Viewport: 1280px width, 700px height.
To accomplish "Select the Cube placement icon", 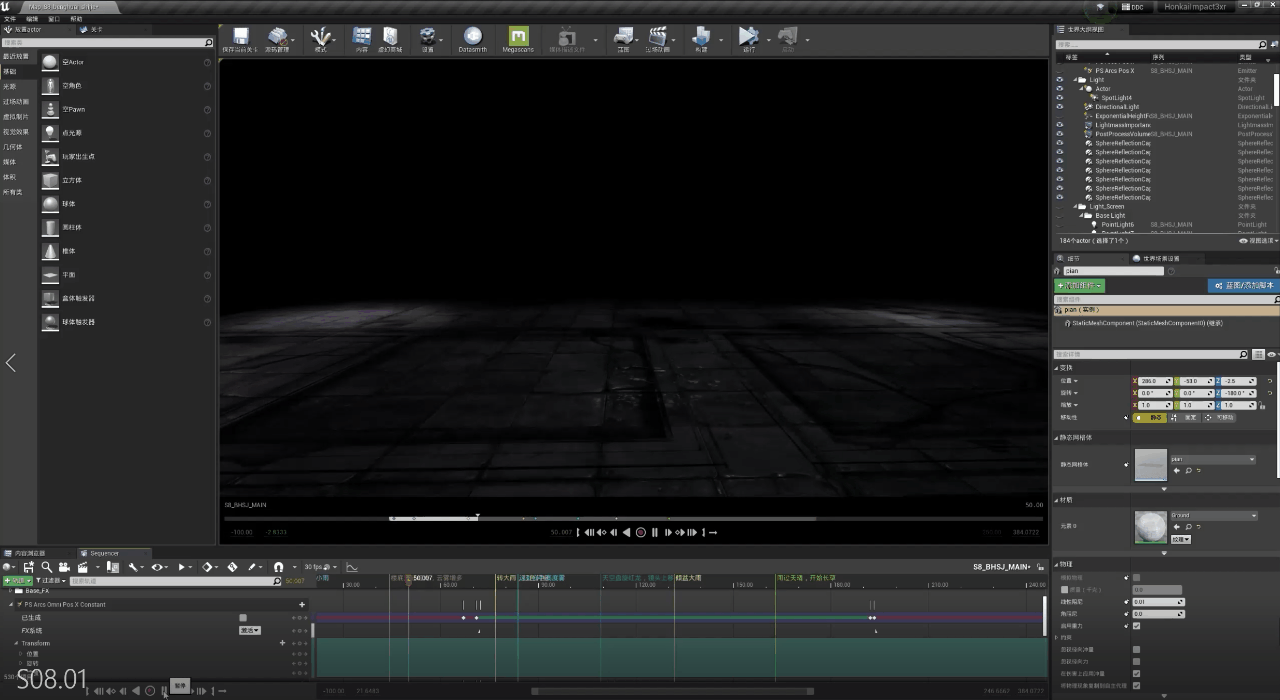I will (50, 180).
